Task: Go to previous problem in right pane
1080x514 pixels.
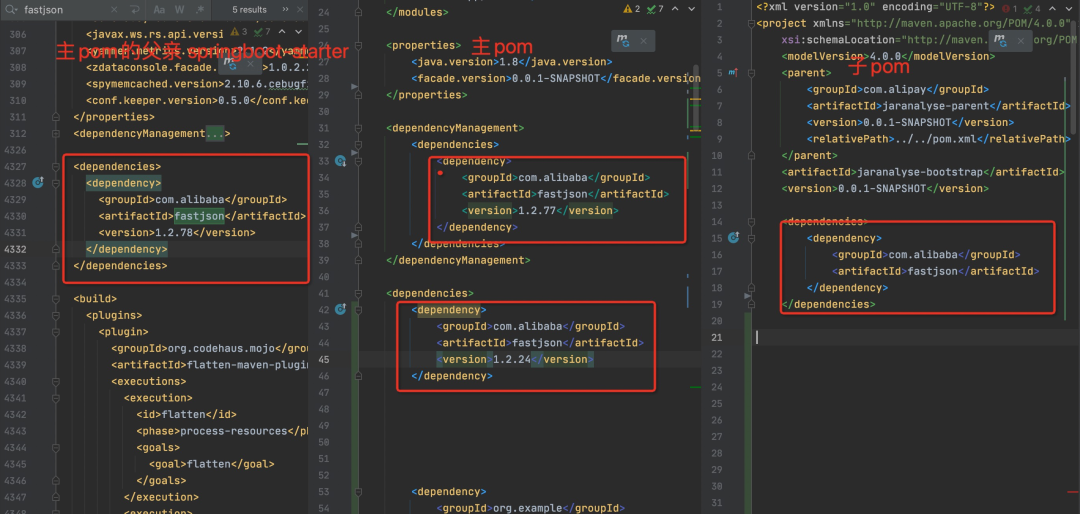Action: click(1051, 8)
